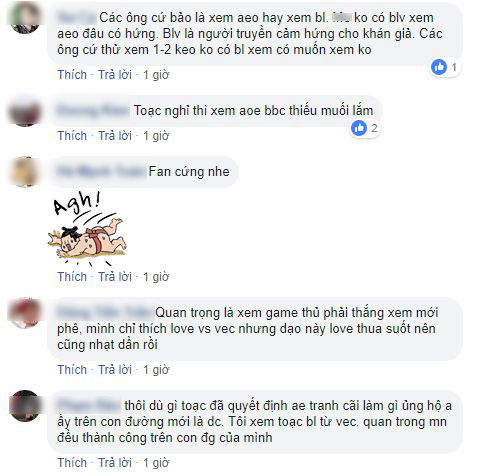Click the thumbs-up icon on 'thiếu muối' comment
Image resolution: width=495 pixels, height=474 pixels.
tap(359, 128)
